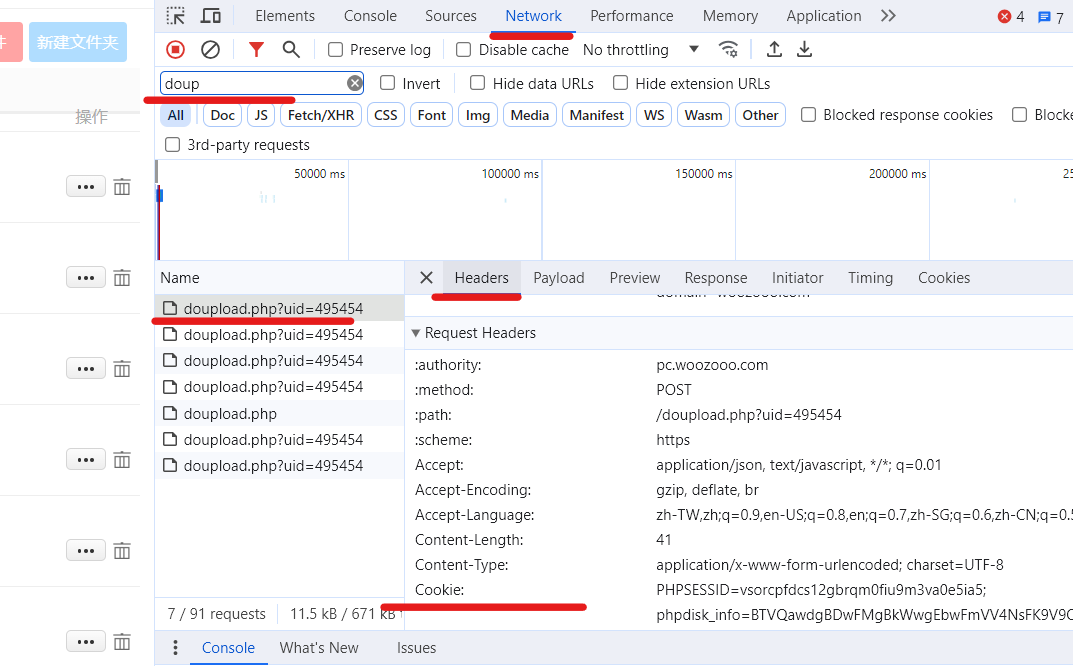The width and height of the screenshot is (1073, 666).
Task: Click the export HAR download icon
Action: (804, 49)
